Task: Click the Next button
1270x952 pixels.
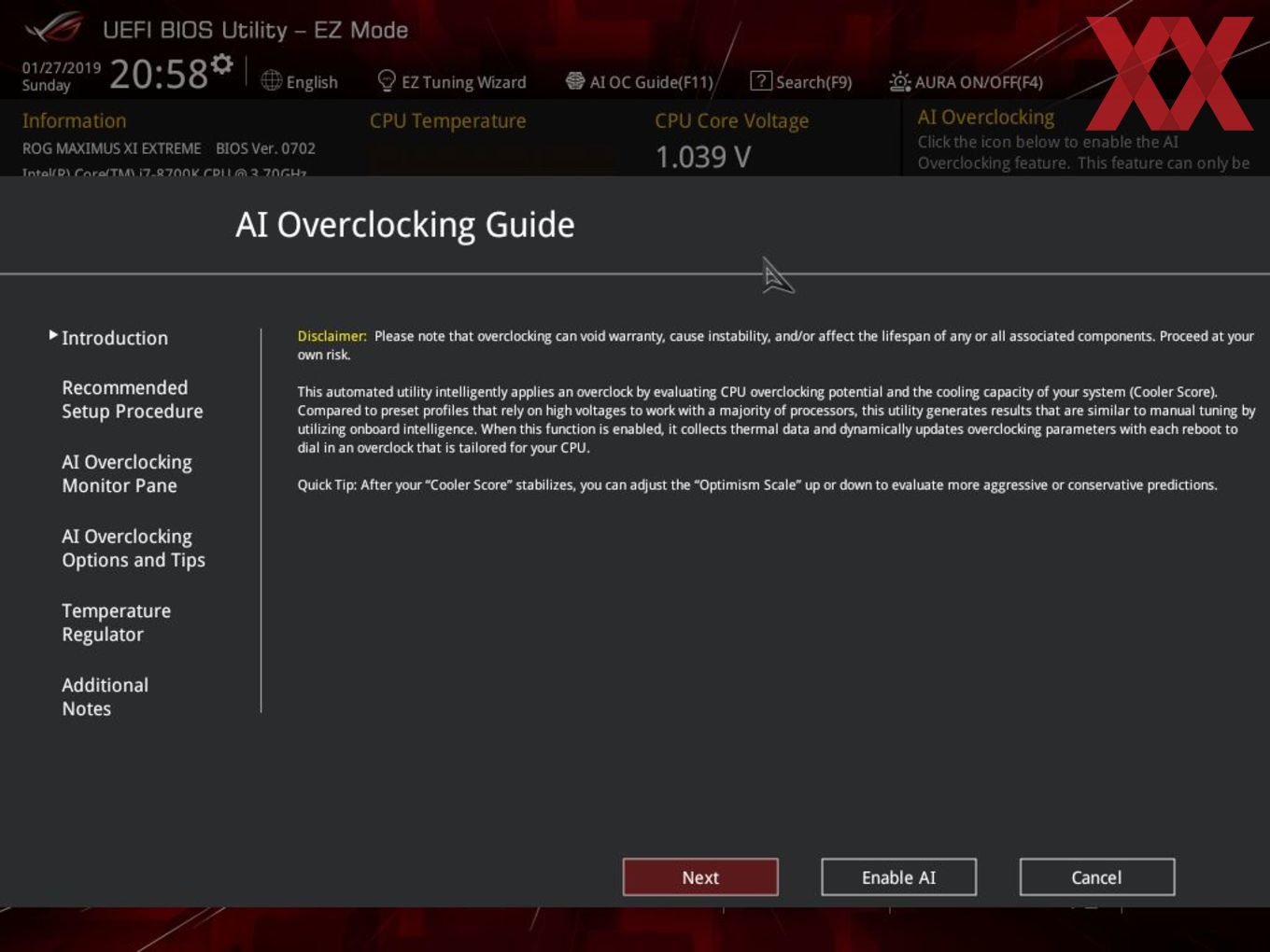Action: [x=700, y=877]
